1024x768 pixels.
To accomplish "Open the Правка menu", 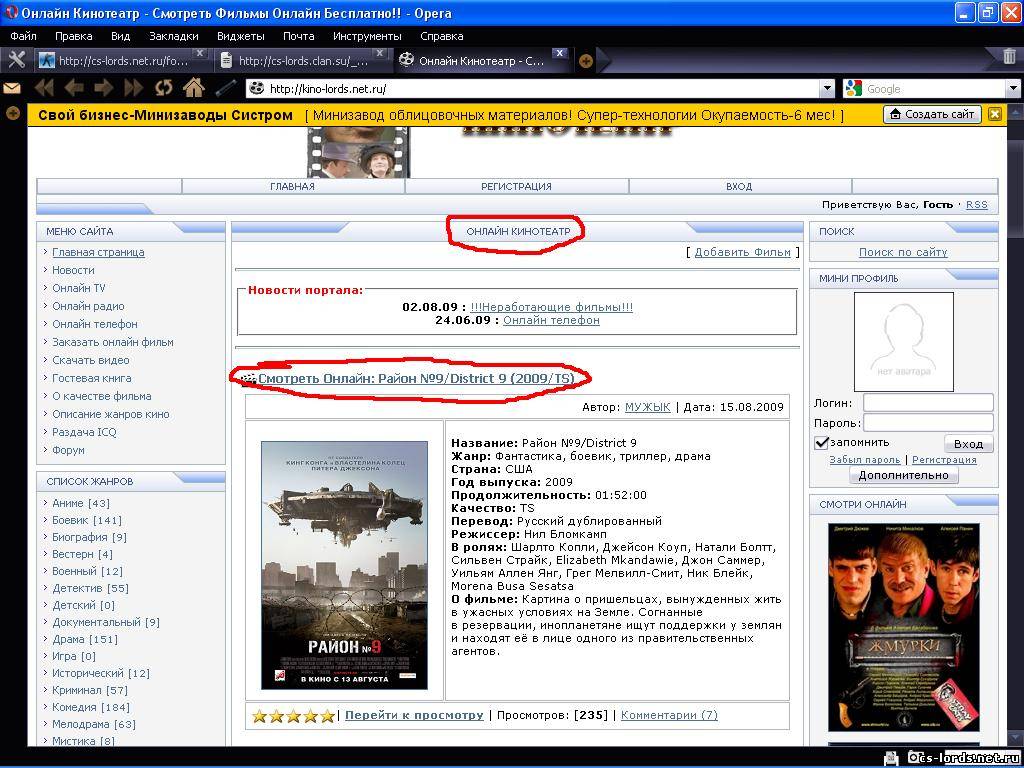I will pos(74,36).
